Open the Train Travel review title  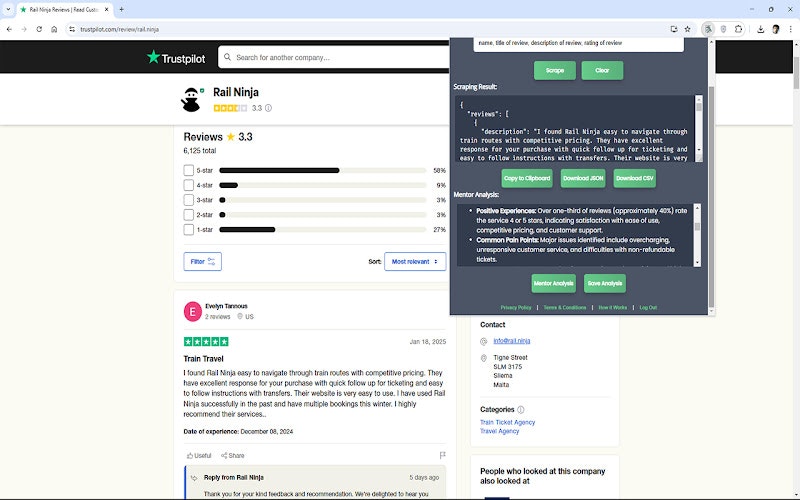tap(203, 359)
